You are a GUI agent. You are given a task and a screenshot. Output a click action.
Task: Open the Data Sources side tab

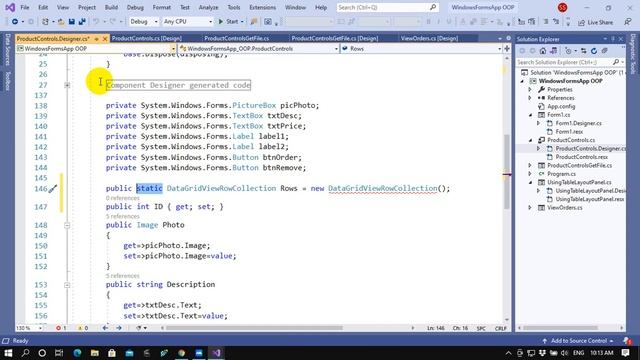click(7, 50)
